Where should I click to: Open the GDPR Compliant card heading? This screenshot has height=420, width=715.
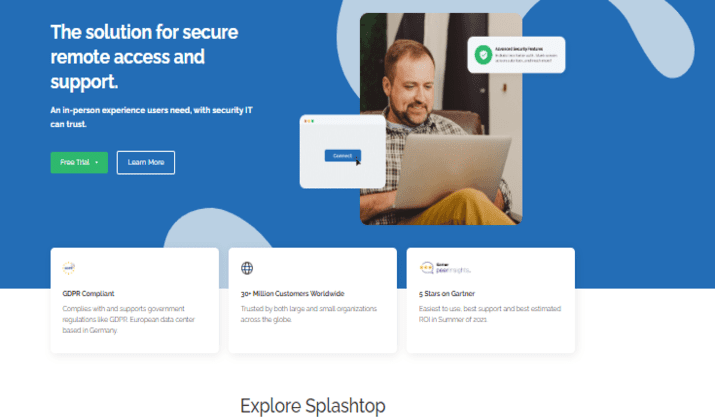click(88, 294)
